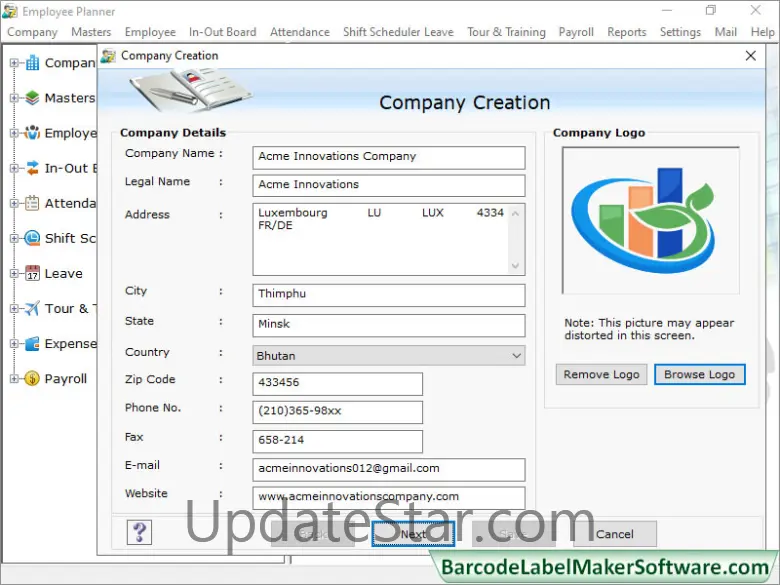Viewport: 780px width, 585px height.
Task: Click the Company buildings icon in sidebar
Action: point(32,63)
